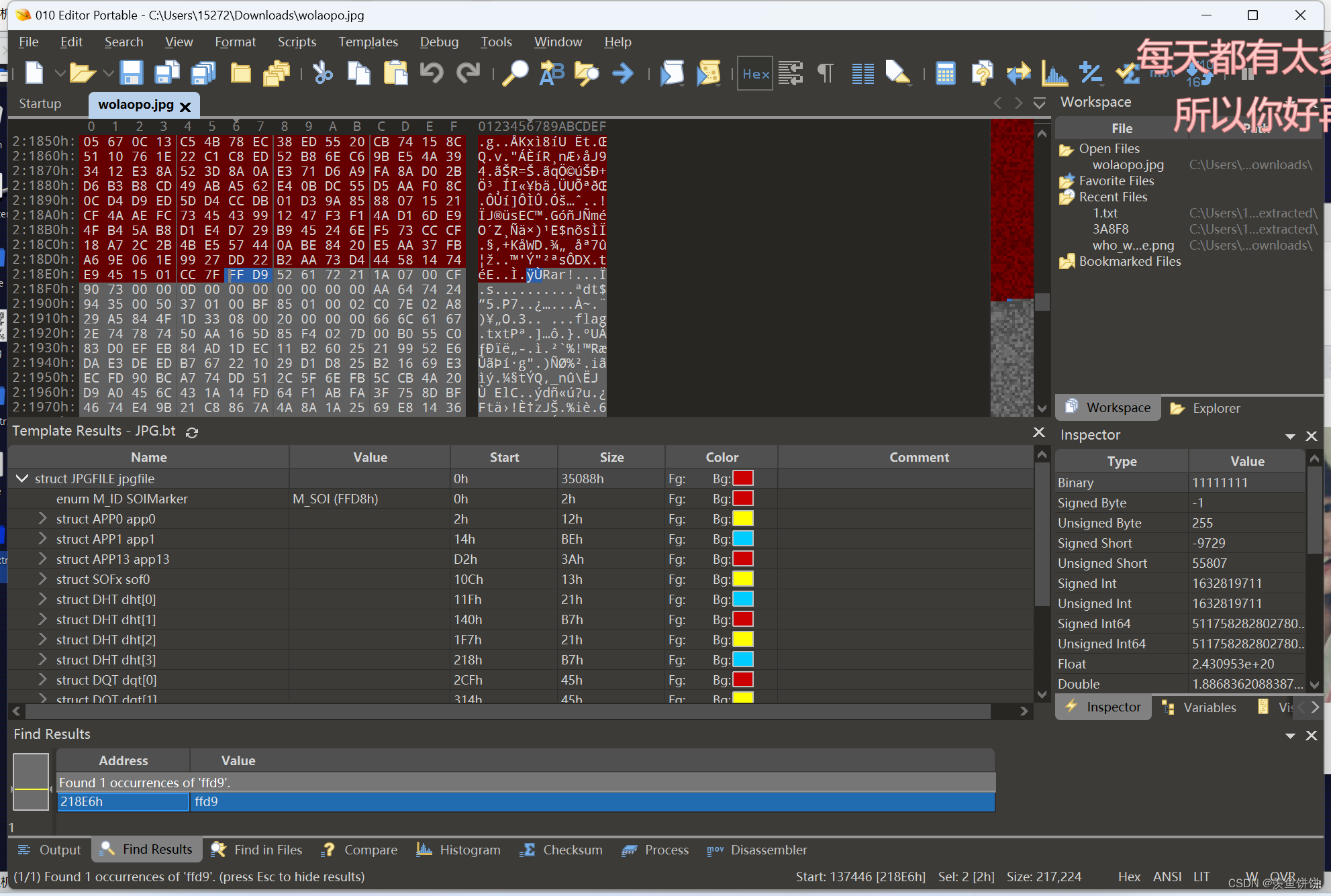Open the Histogram toolbar icon
Viewport: 1331px width, 896px height.
tap(1054, 72)
